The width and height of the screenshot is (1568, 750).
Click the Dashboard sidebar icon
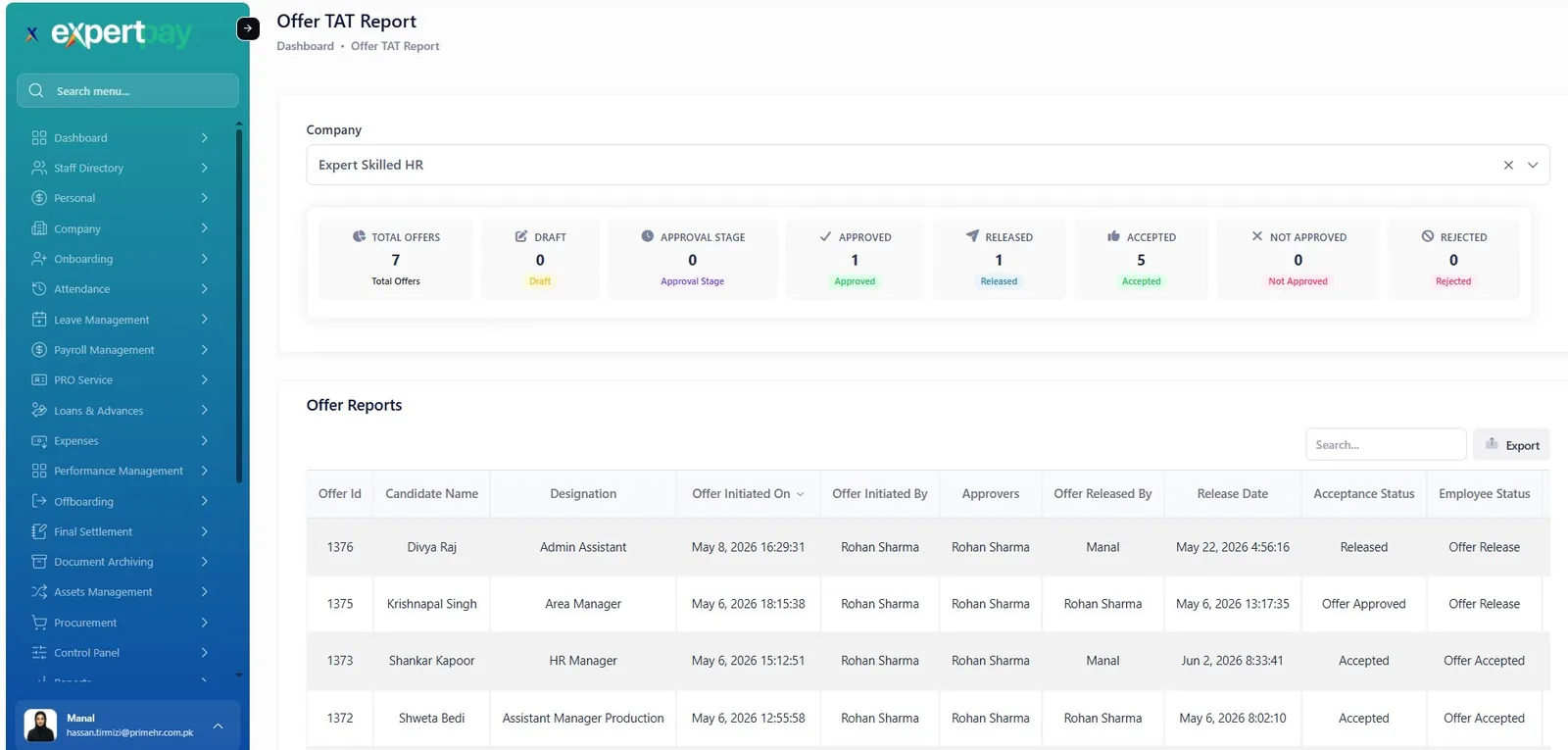point(39,138)
